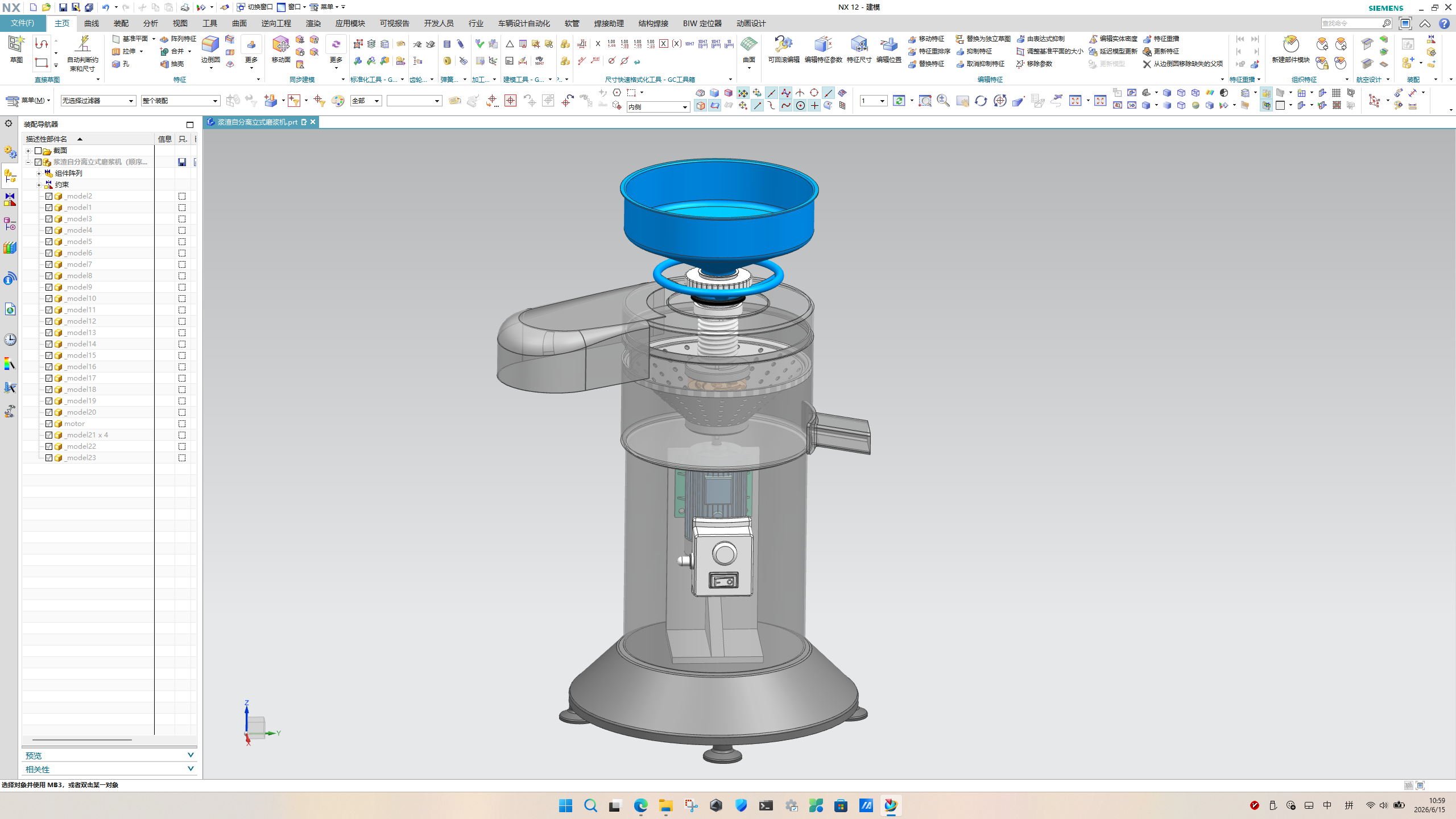Select the 草图 sketch tool icon
The image size is (1456, 819).
(x=16, y=44)
